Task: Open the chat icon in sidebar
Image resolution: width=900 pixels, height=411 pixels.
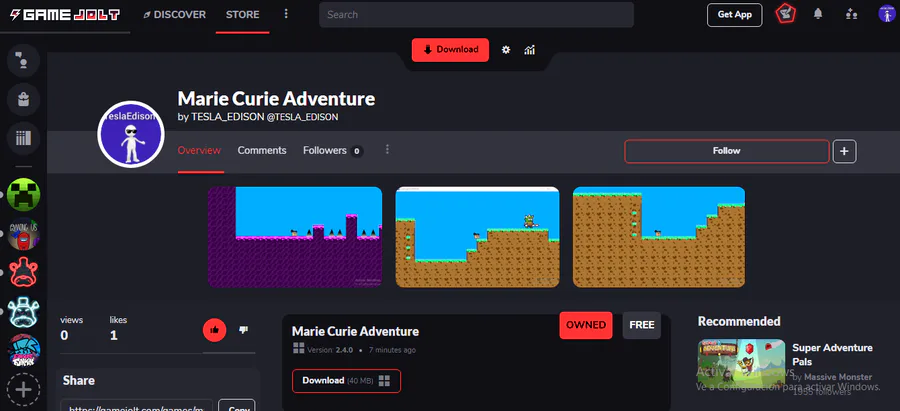Action: pyautogui.click(x=23, y=60)
